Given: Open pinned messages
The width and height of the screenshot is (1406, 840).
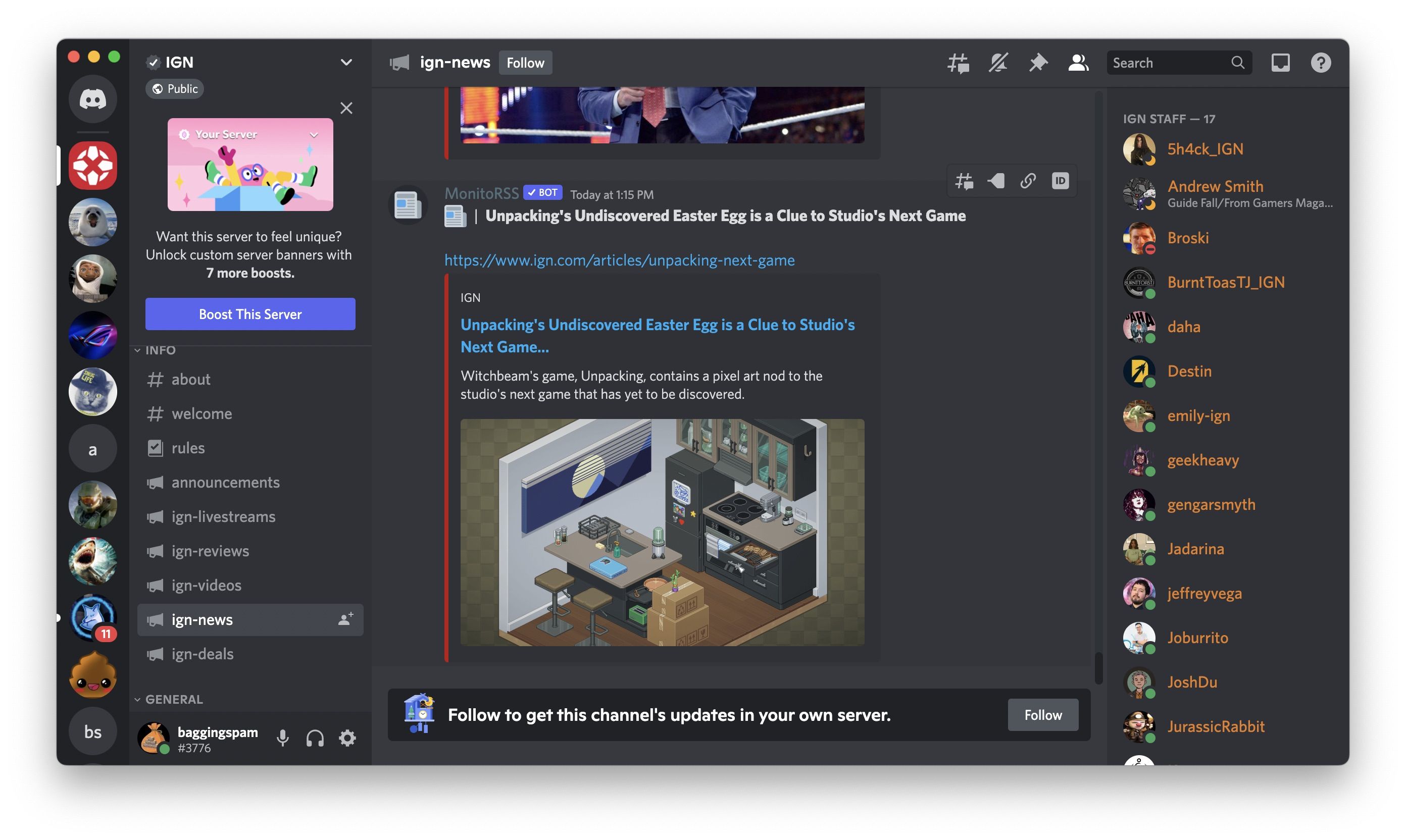Looking at the screenshot, I should pyautogui.click(x=1038, y=63).
